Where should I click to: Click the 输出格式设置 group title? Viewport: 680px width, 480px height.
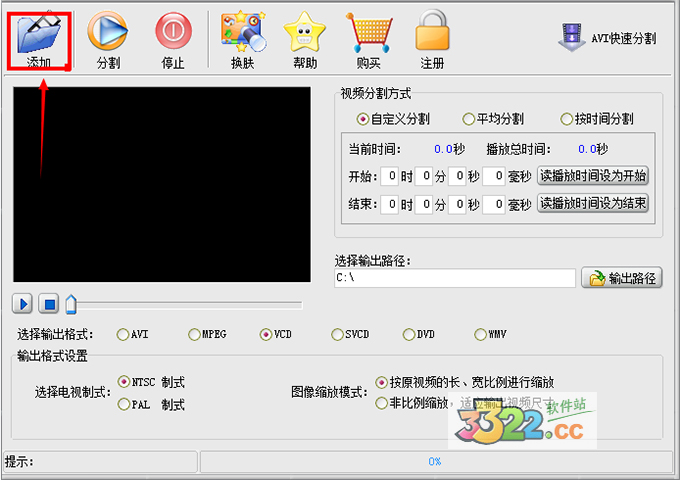[52, 356]
